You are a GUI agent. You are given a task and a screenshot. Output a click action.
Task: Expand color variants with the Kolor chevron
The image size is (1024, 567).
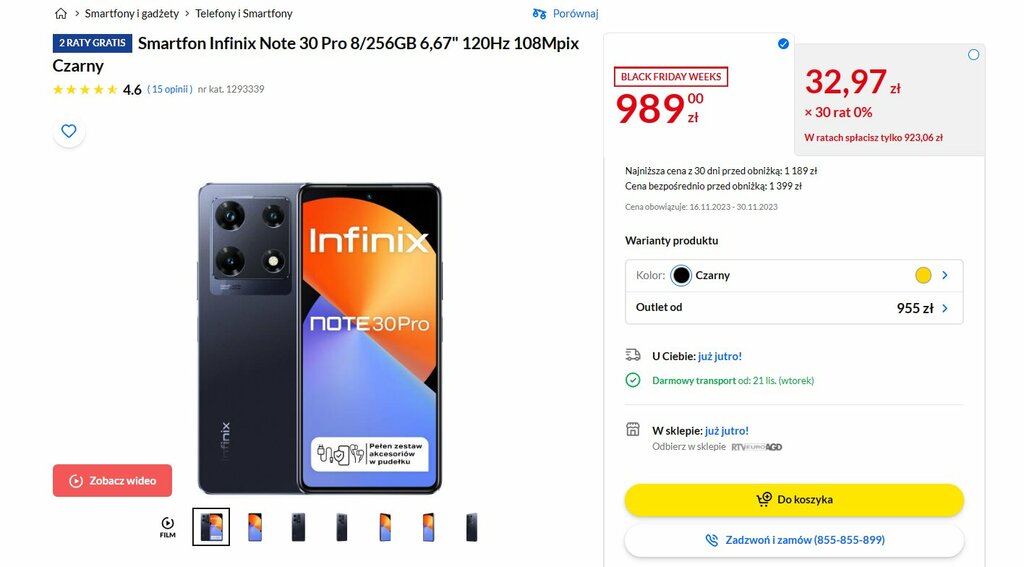pyautogui.click(x=945, y=275)
